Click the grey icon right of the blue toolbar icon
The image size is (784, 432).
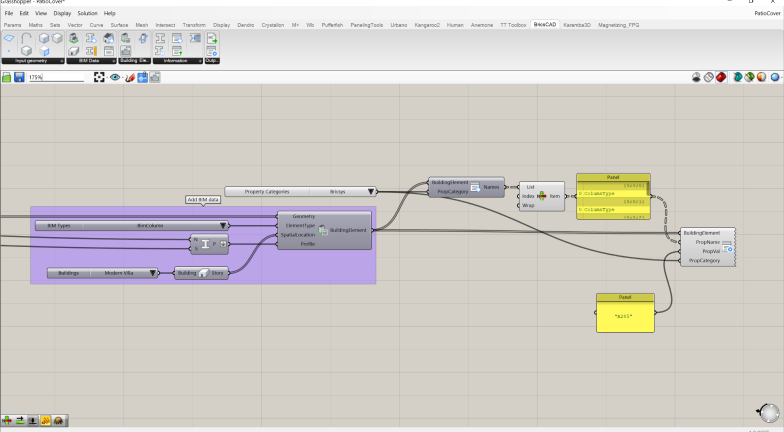coord(155,77)
